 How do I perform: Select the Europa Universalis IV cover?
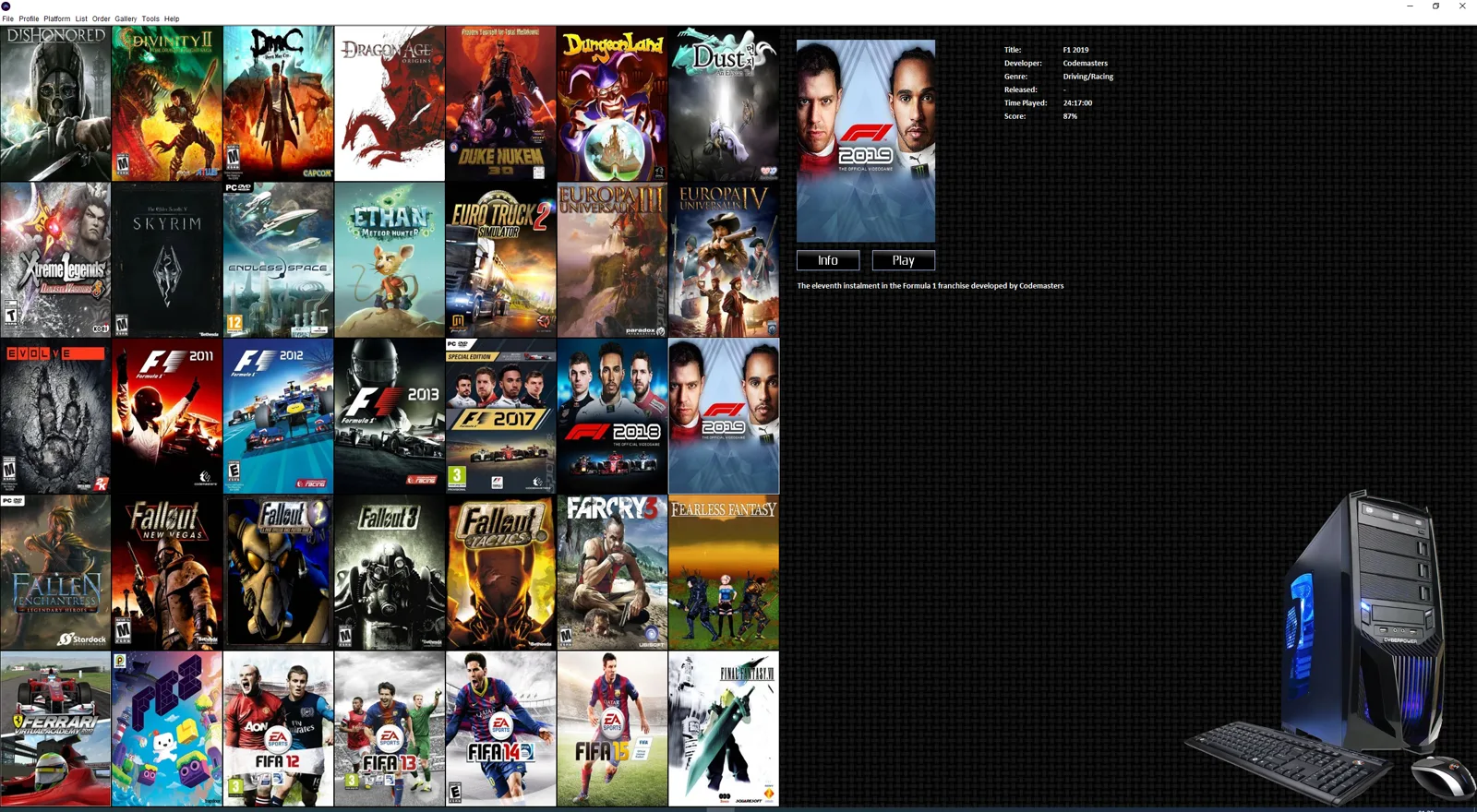point(724,259)
